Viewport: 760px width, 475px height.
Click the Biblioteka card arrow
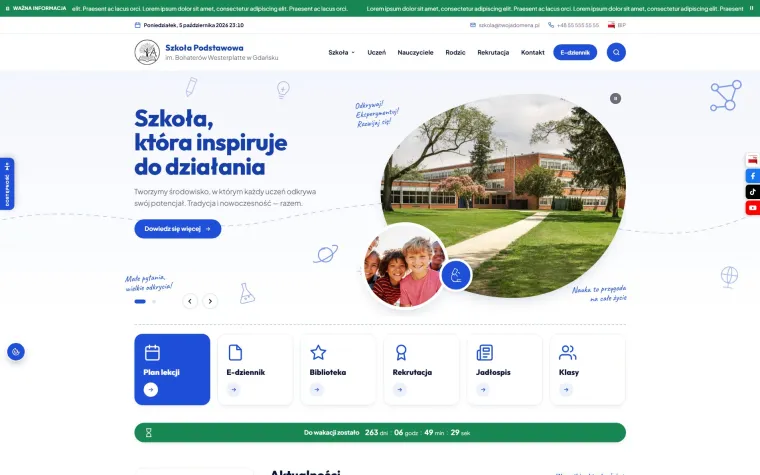(317, 390)
